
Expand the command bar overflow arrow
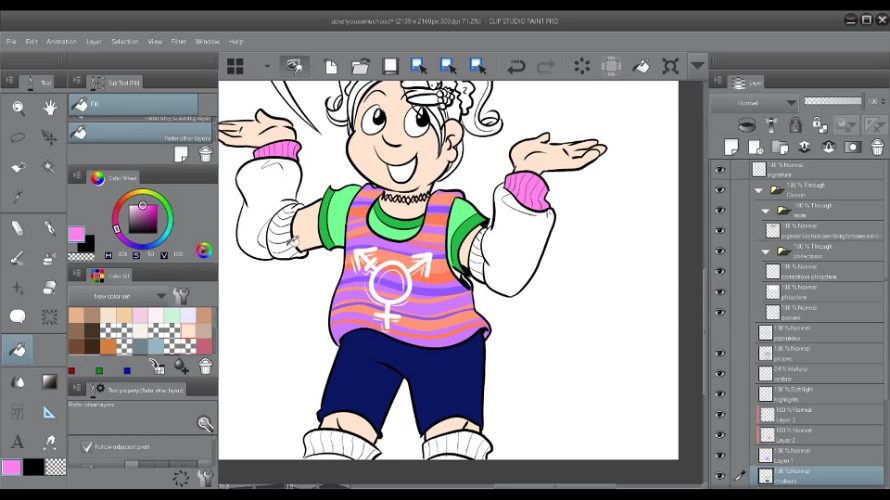(x=698, y=66)
